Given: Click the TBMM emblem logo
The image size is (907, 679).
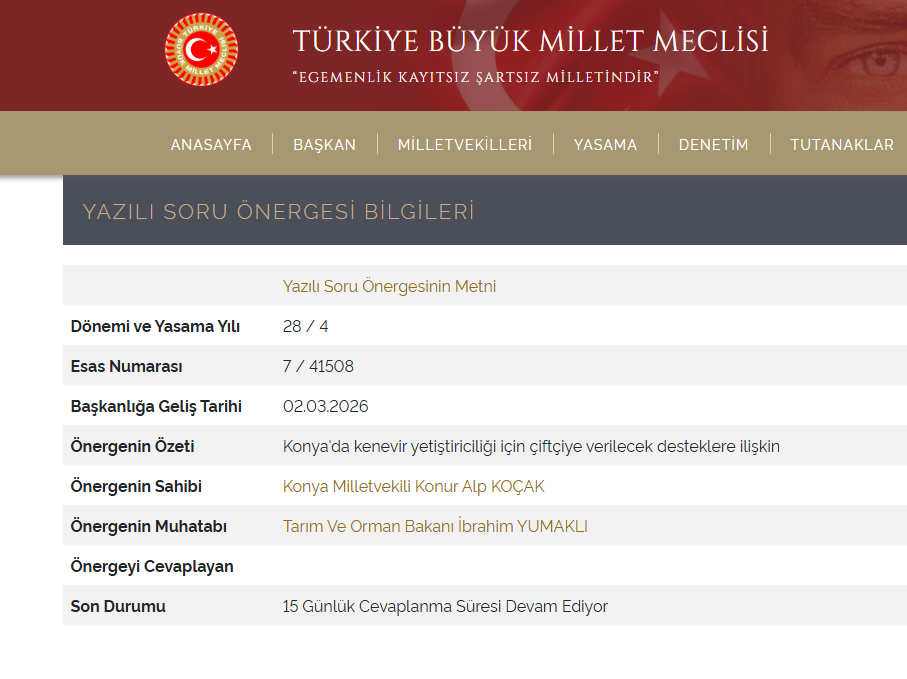Looking at the screenshot, I should pos(201,50).
